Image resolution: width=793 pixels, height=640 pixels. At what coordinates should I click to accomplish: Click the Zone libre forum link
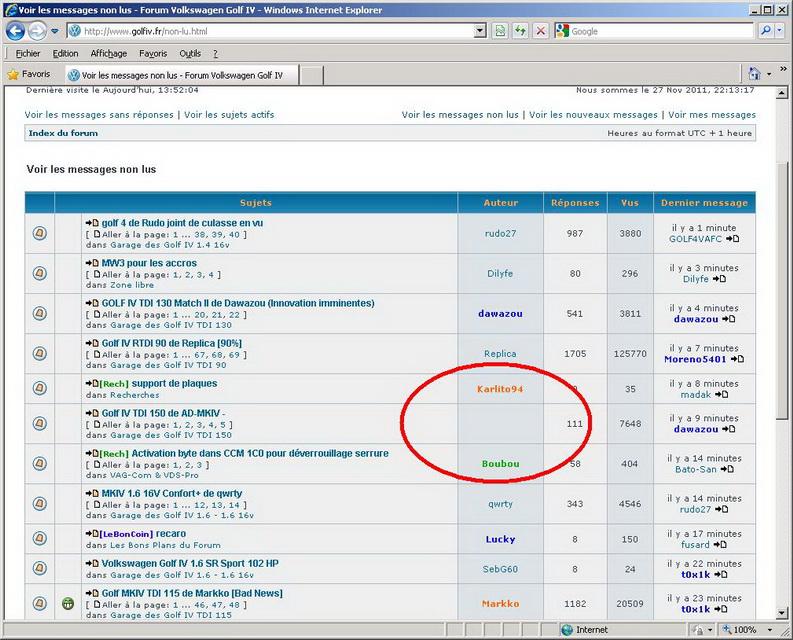click(x=132, y=285)
